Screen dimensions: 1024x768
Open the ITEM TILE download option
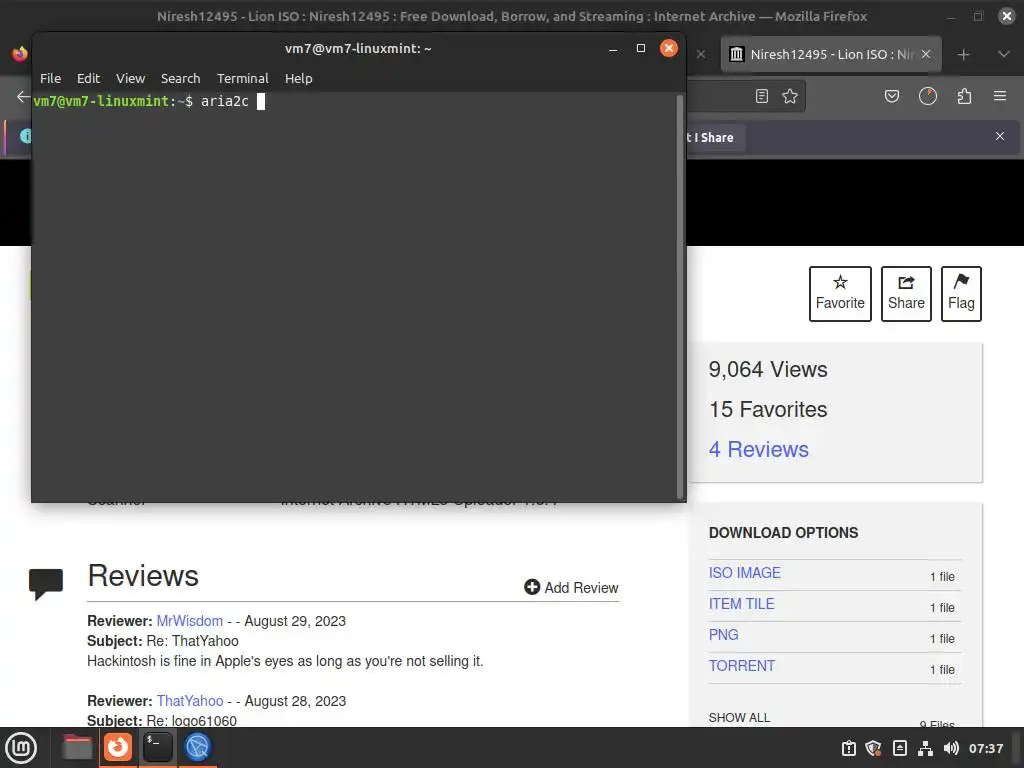pyautogui.click(x=741, y=604)
